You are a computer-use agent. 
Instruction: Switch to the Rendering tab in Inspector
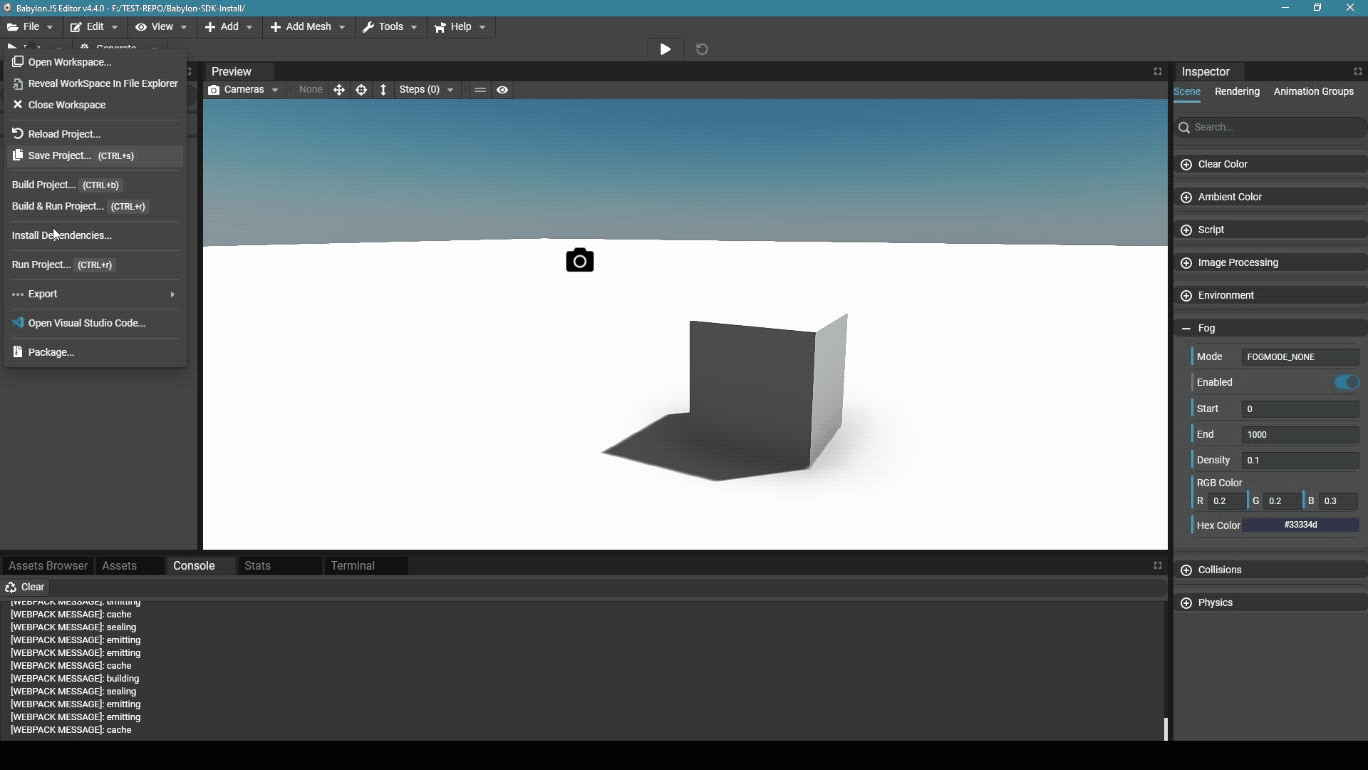[1237, 91]
